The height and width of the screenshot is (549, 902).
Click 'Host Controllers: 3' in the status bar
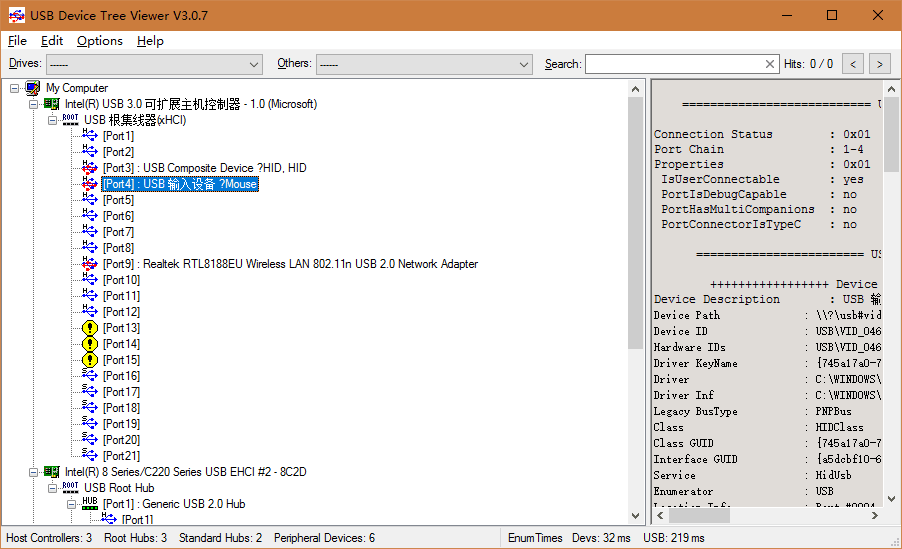click(x=49, y=538)
